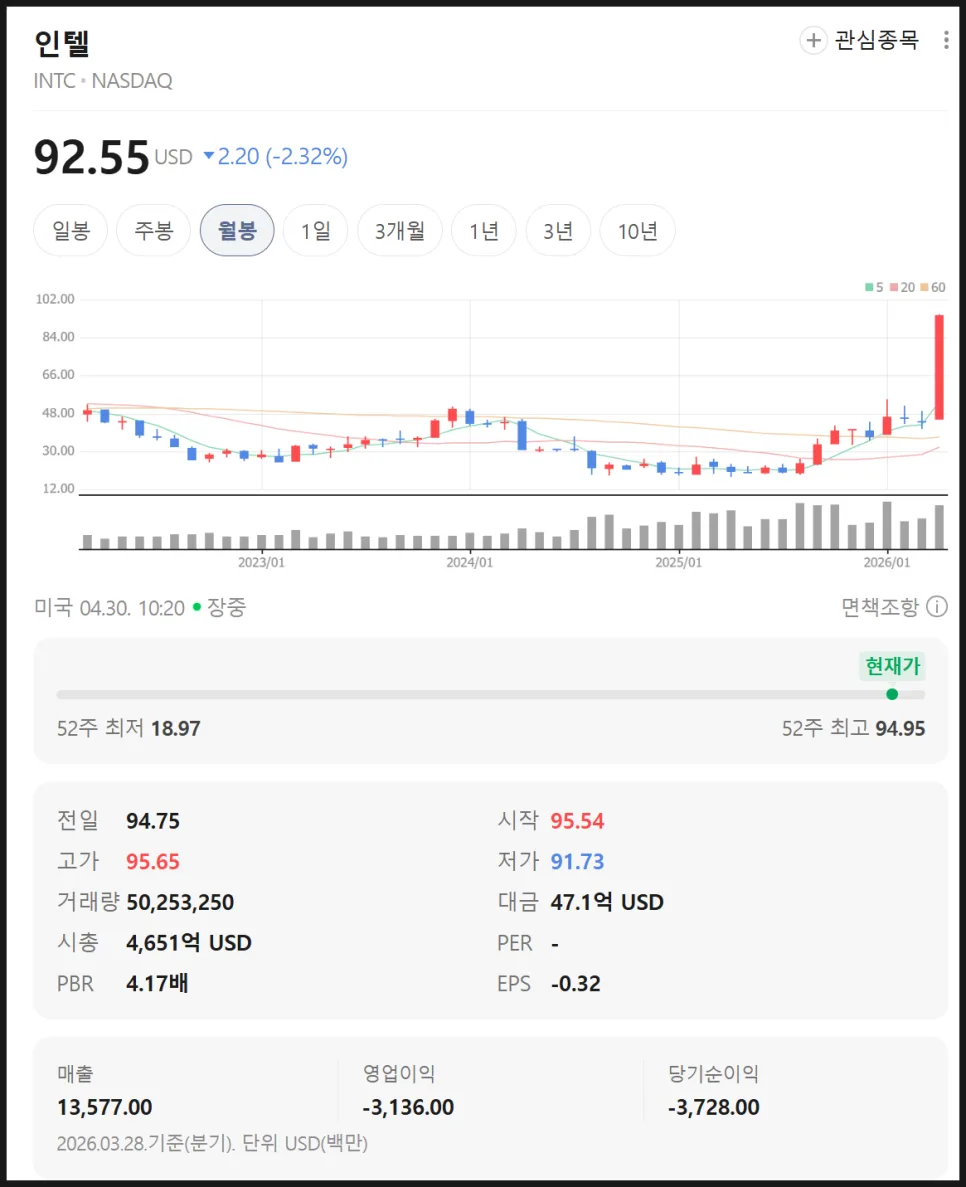Viewport: 966px width, 1187px height.
Task: Show the 10년 ten-year chart
Action: (637, 230)
